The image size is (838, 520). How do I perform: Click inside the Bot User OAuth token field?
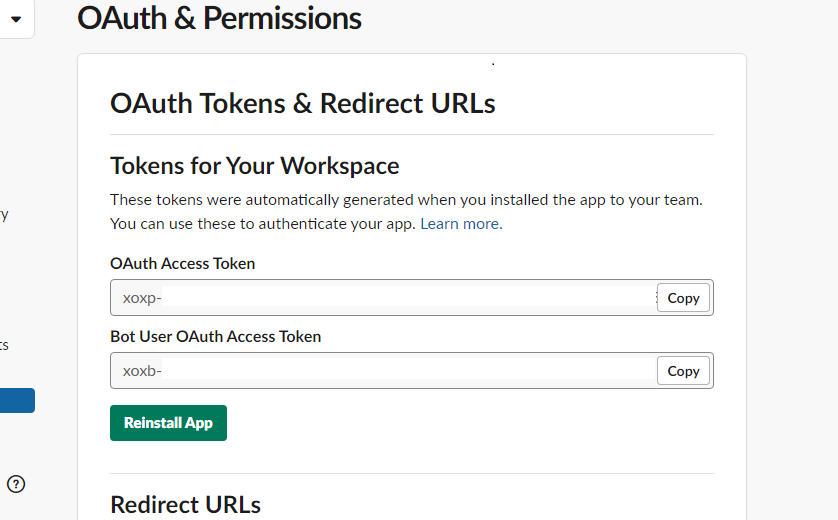384,371
